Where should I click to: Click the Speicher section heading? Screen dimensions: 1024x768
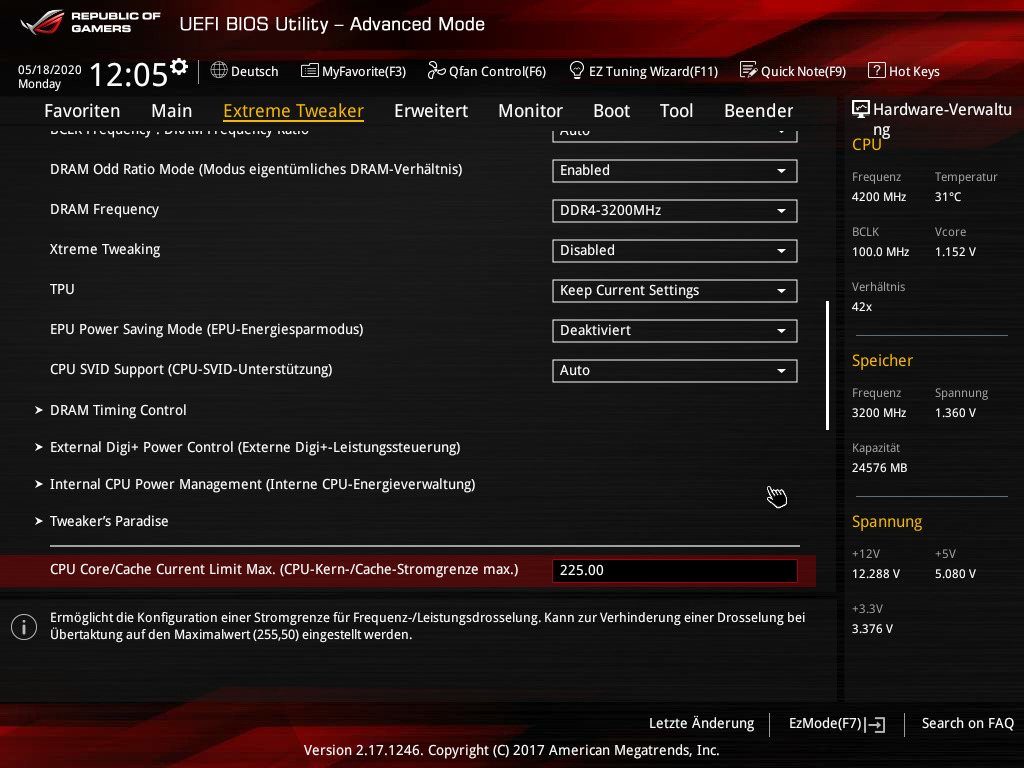(882, 360)
